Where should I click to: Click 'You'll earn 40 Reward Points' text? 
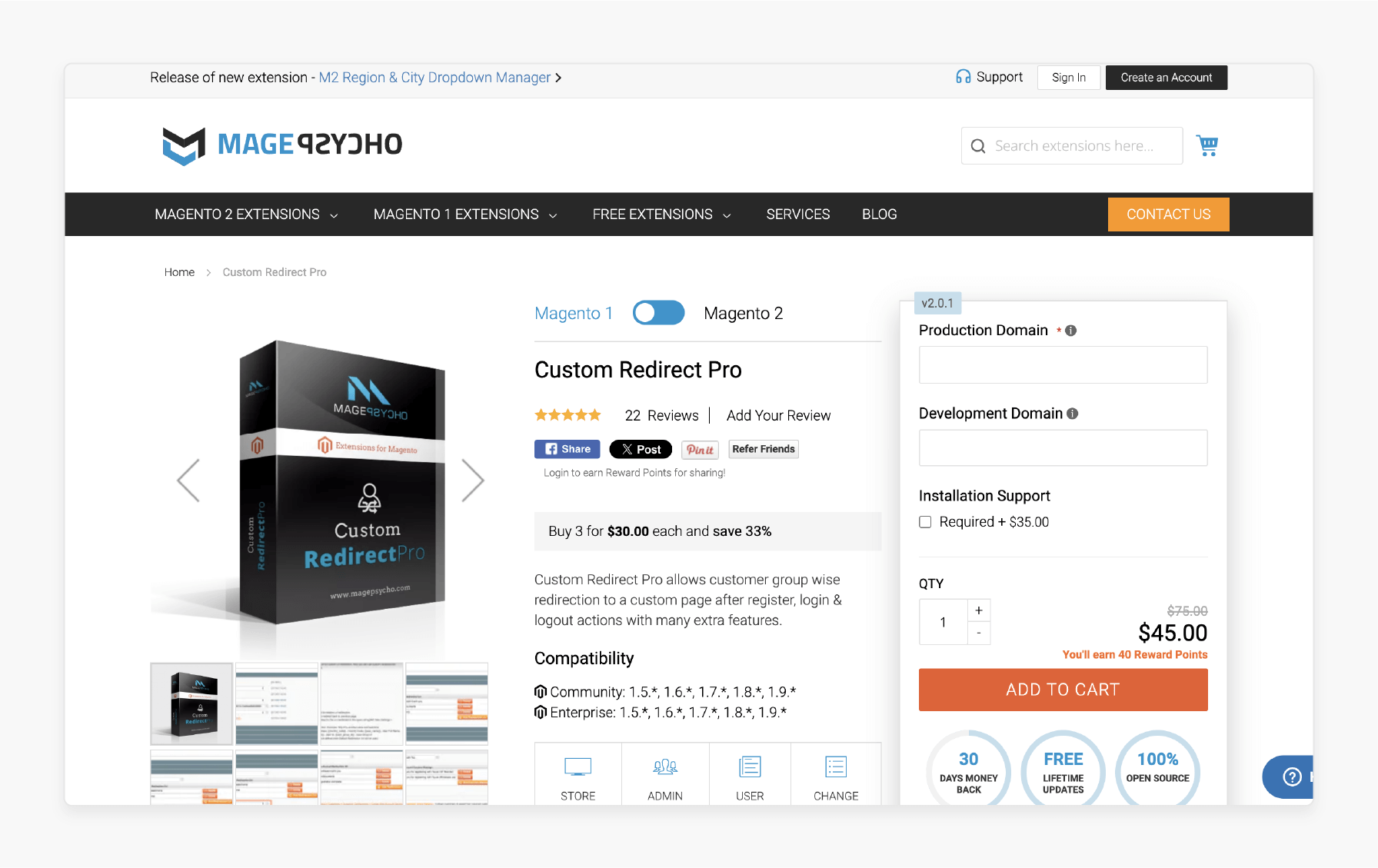1135,654
